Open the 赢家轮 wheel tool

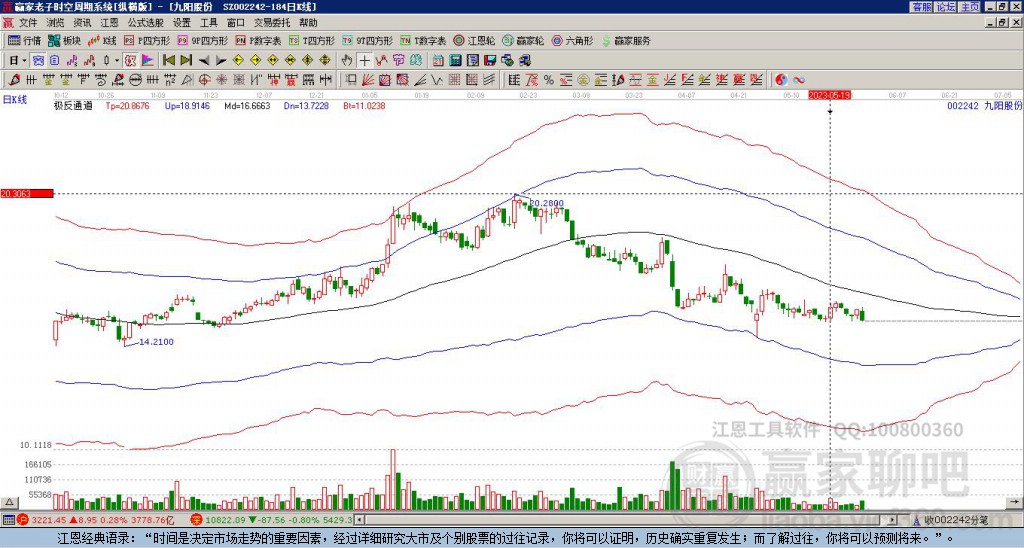click(523, 40)
